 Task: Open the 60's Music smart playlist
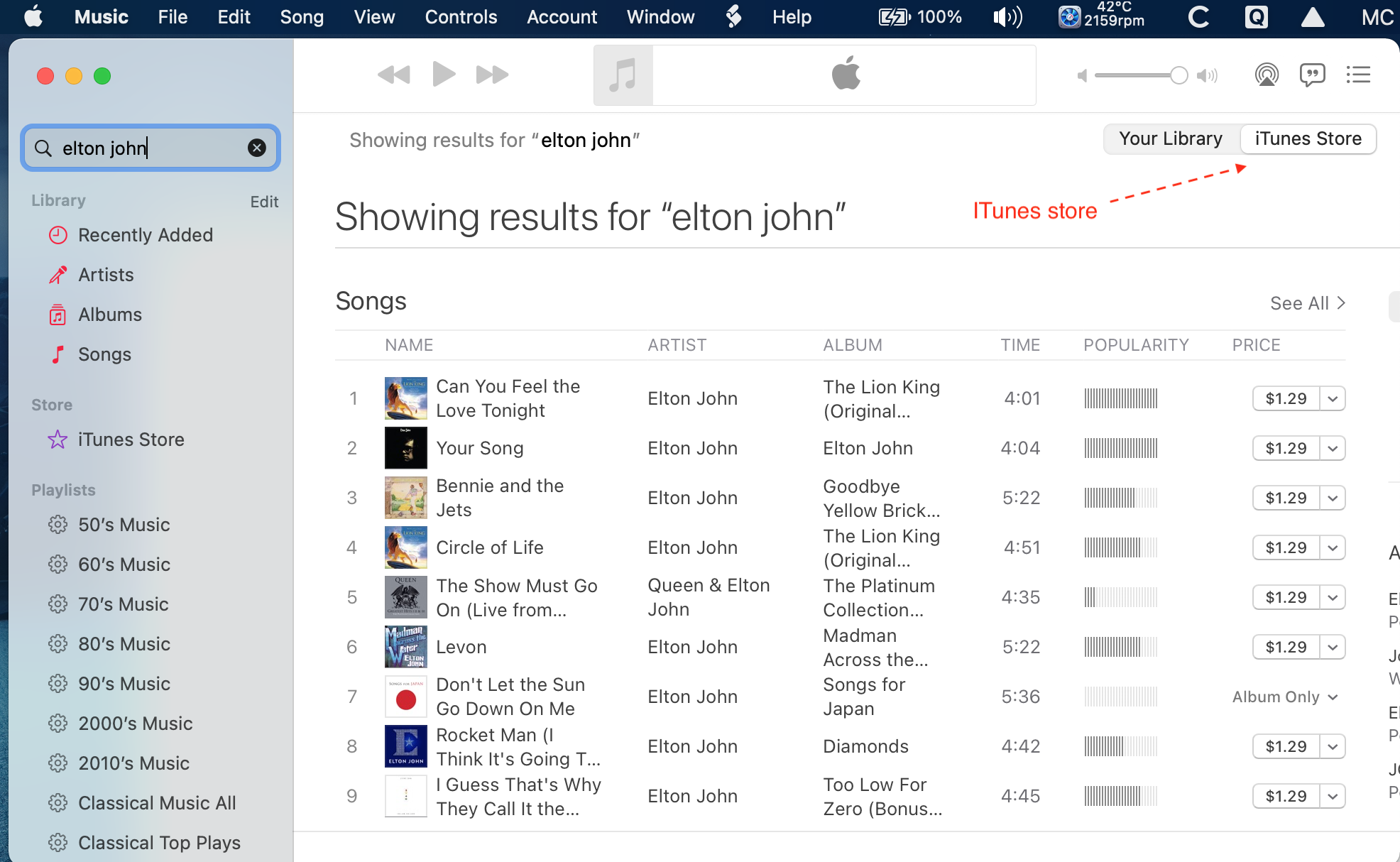(124, 564)
